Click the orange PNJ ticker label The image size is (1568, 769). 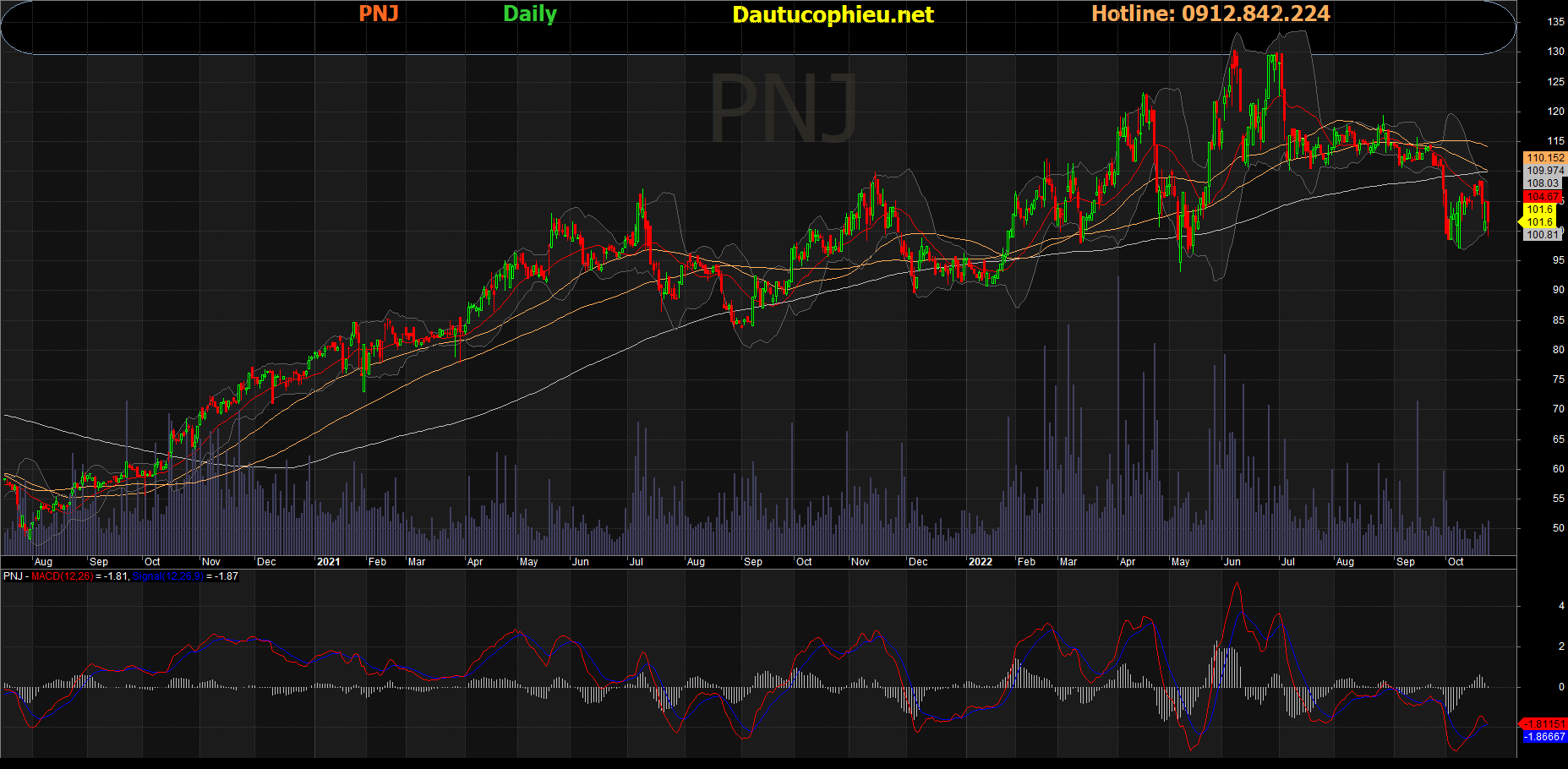(378, 14)
